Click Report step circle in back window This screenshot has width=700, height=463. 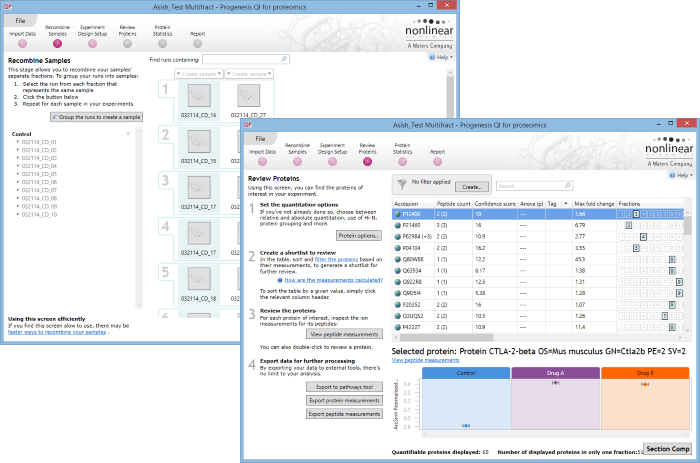click(197, 43)
